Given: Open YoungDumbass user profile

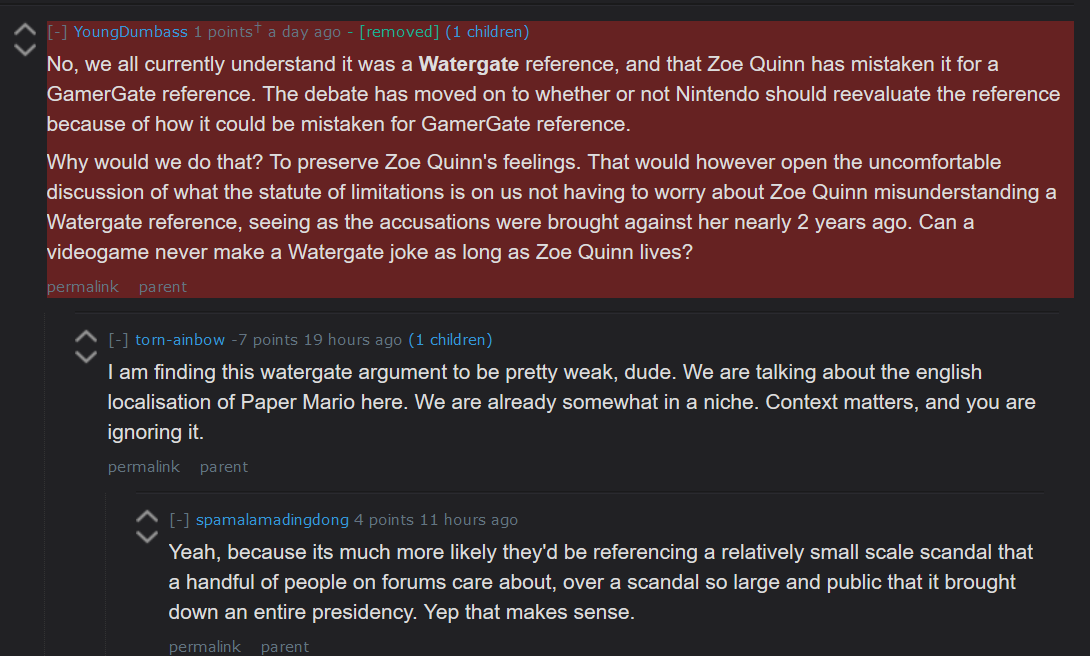Looking at the screenshot, I should click(x=131, y=32).
